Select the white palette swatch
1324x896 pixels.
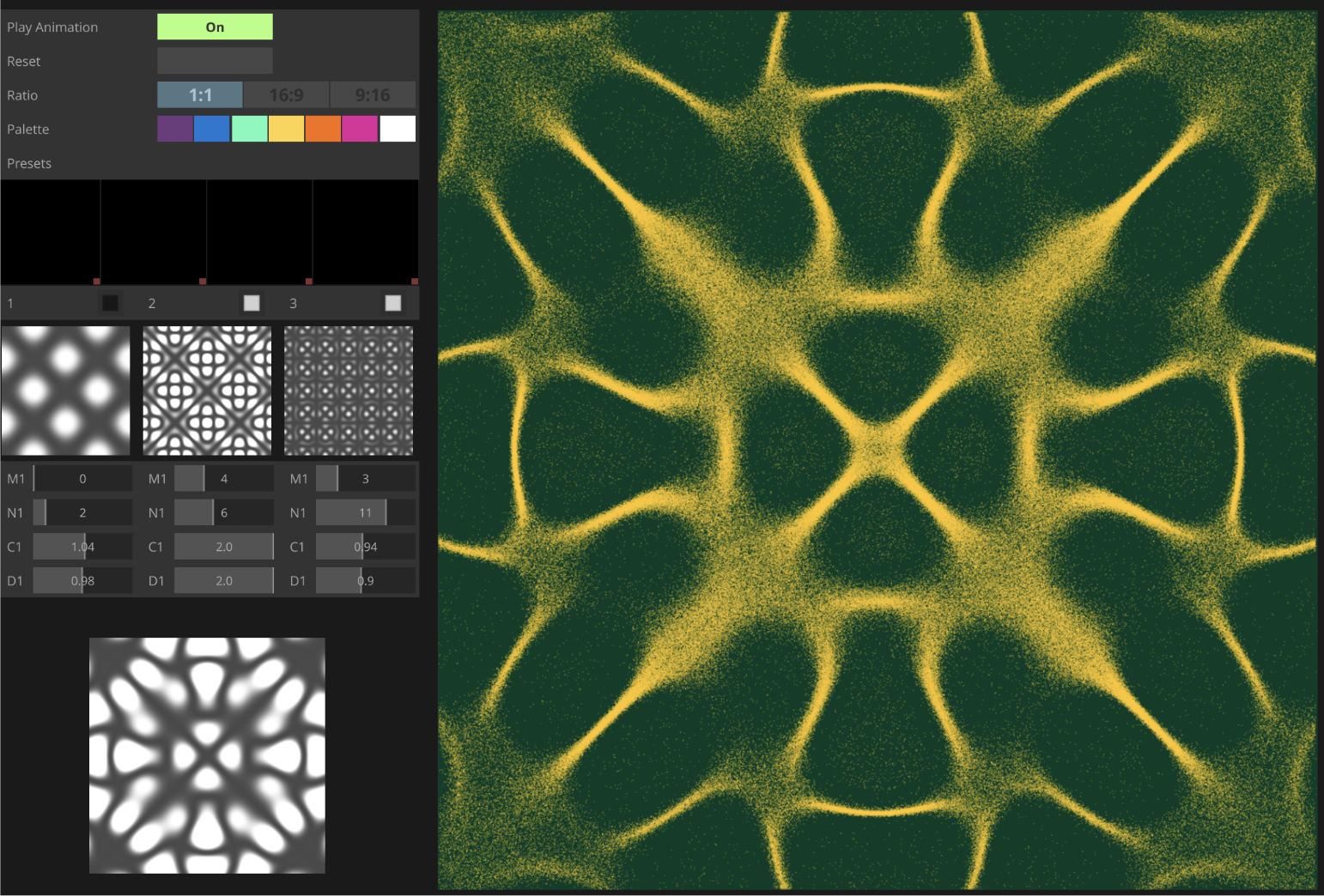tap(397, 128)
